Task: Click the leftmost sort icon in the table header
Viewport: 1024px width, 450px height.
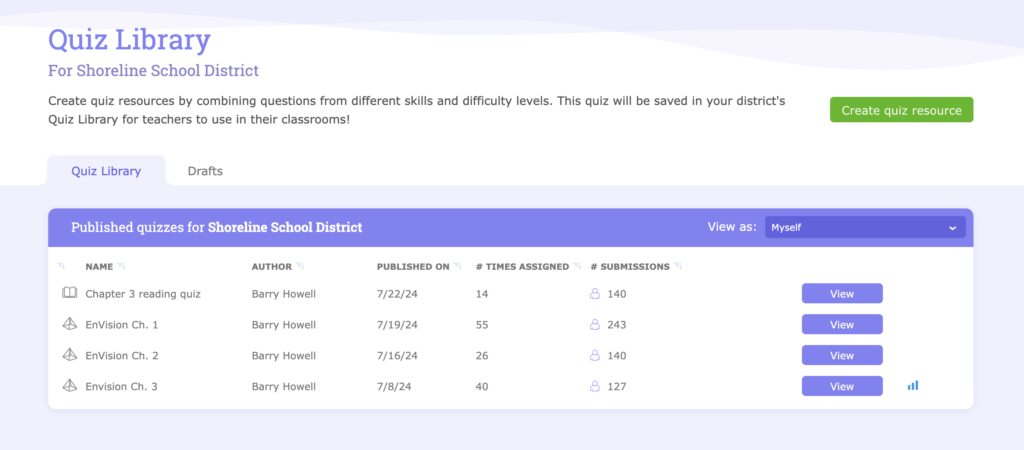Action: pos(61,266)
